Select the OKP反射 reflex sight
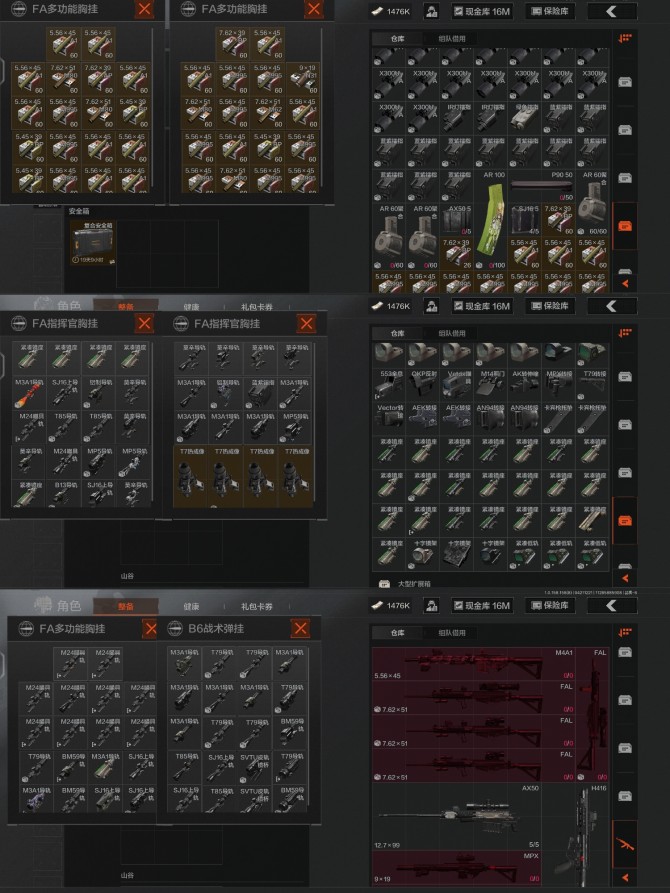 pos(424,384)
